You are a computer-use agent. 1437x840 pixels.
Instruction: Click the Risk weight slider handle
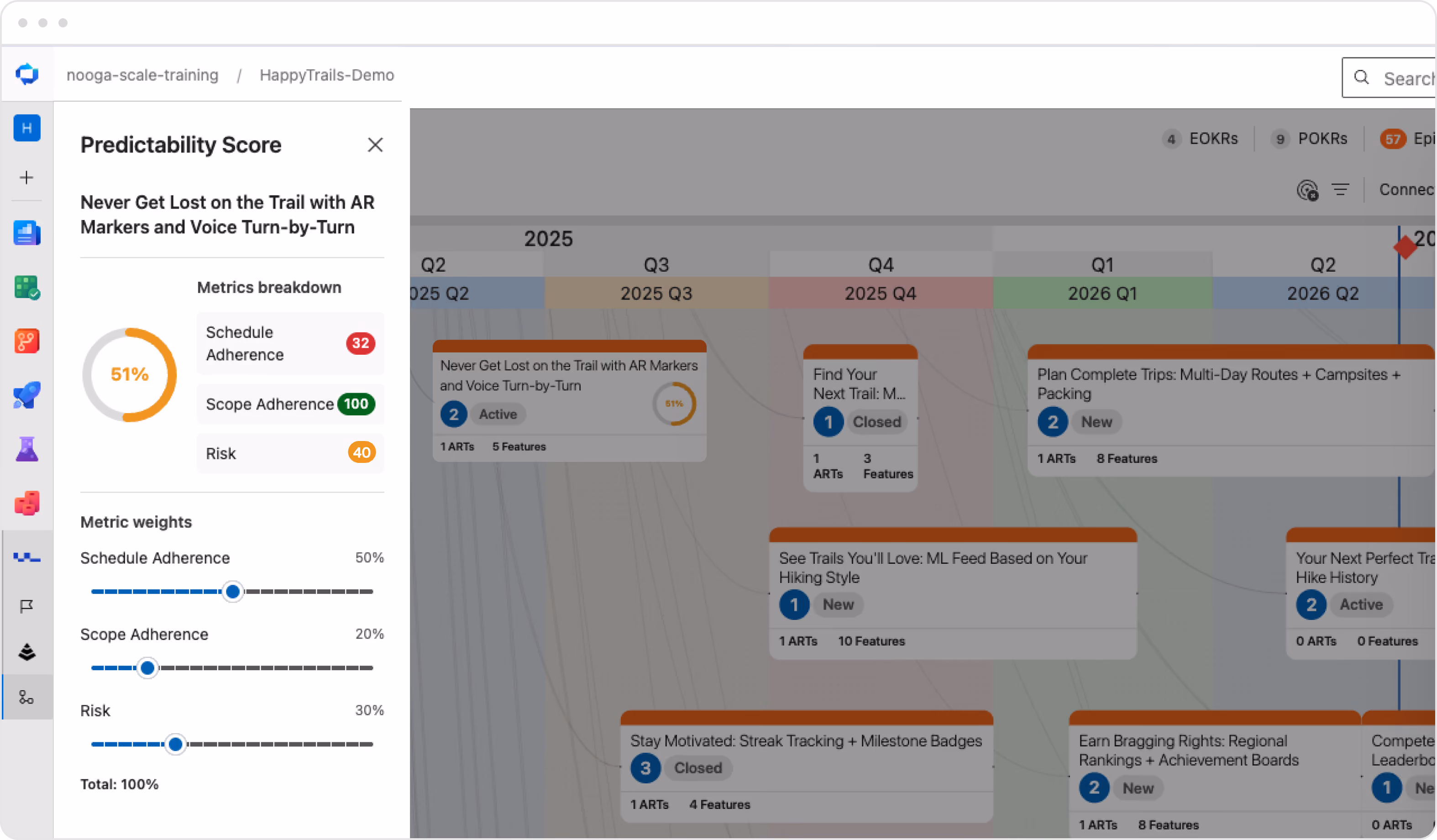(x=176, y=744)
